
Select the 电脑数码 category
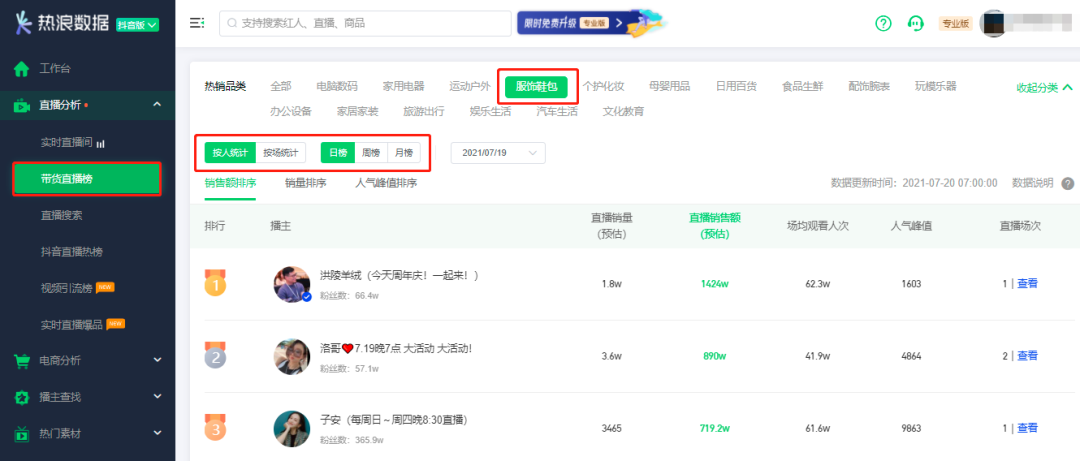click(337, 86)
